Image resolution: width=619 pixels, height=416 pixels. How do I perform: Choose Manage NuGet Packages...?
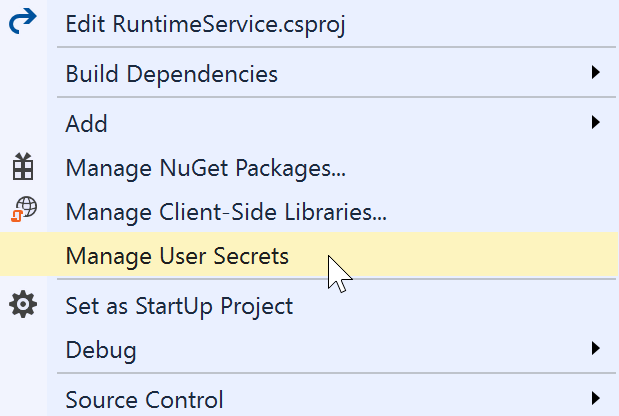(x=310, y=168)
